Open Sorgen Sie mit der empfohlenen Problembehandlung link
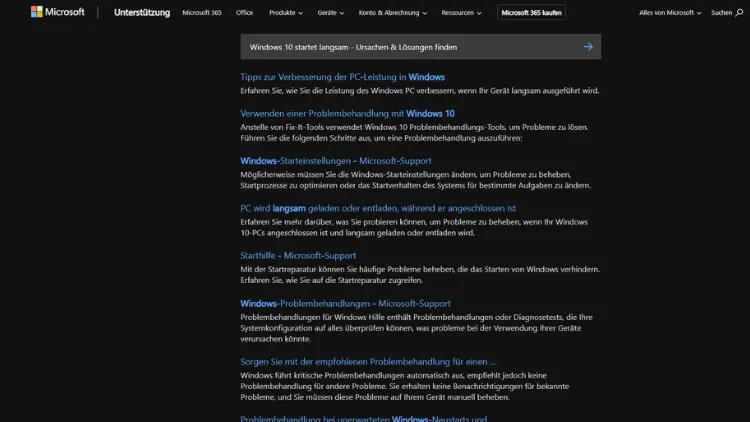The height and width of the screenshot is (422, 750). coord(368,362)
